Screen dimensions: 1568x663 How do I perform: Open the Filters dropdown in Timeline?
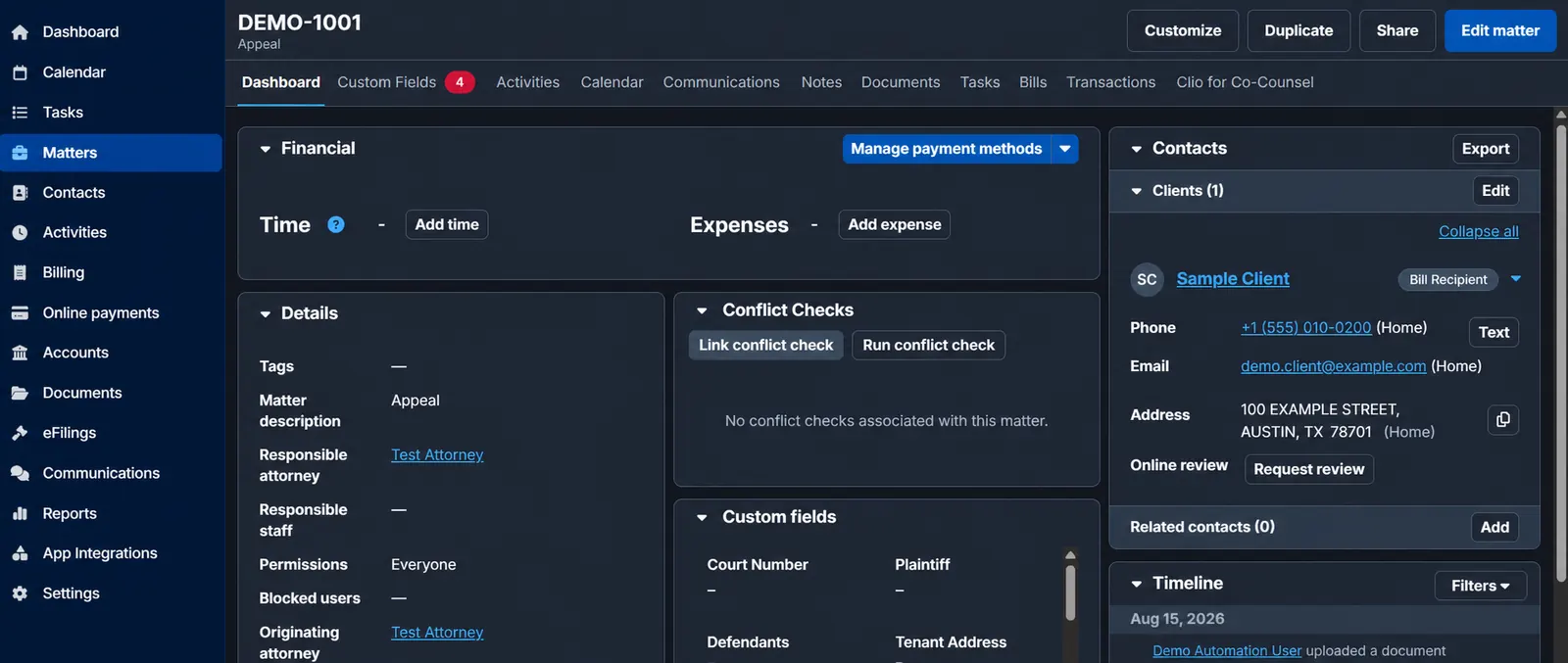click(x=1481, y=586)
